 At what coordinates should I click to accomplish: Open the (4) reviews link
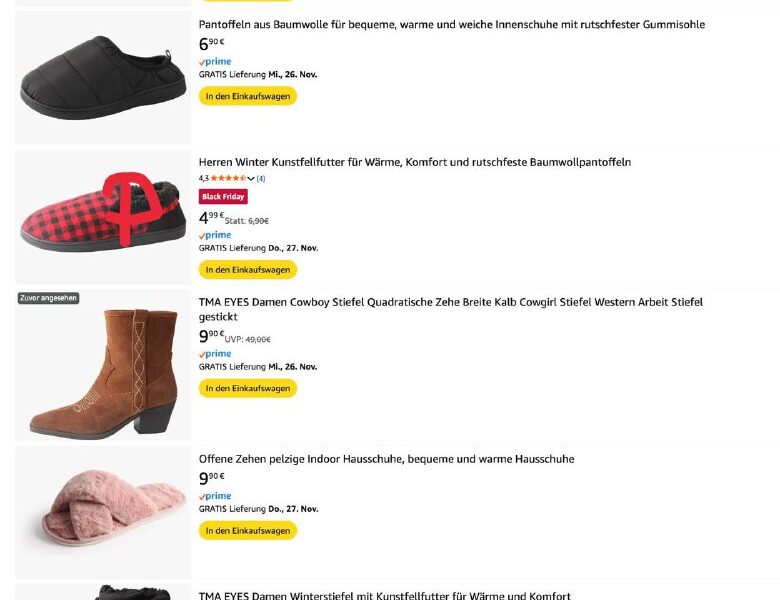click(261, 179)
